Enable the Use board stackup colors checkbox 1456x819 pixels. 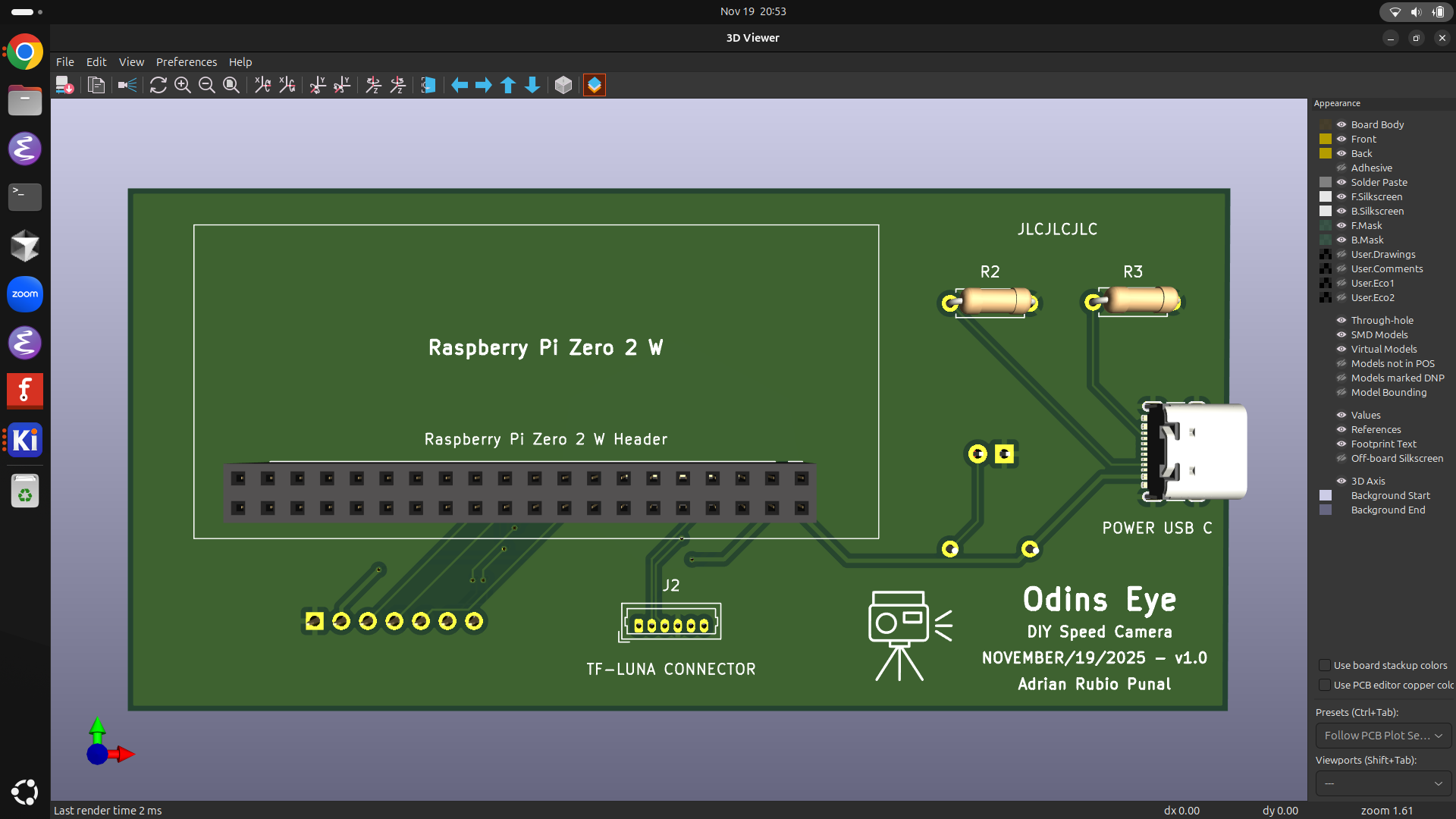(x=1325, y=665)
